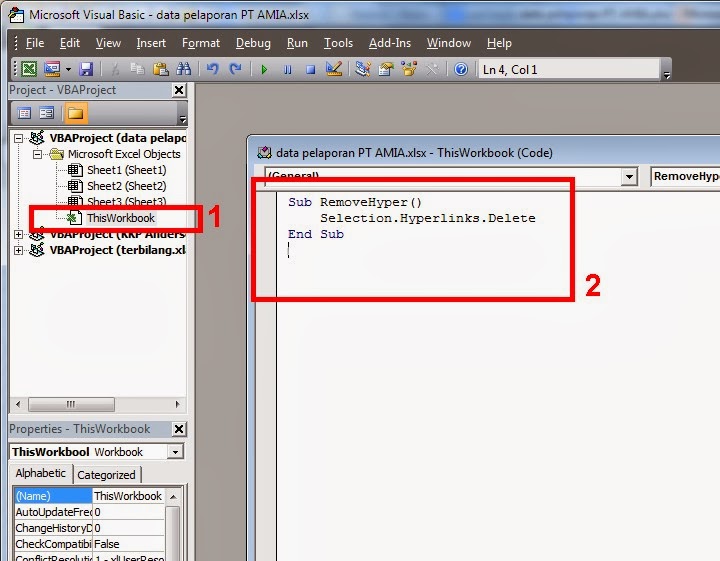Click View Object icon in Project panel
The height and width of the screenshot is (561, 720).
[x=46, y=113]
